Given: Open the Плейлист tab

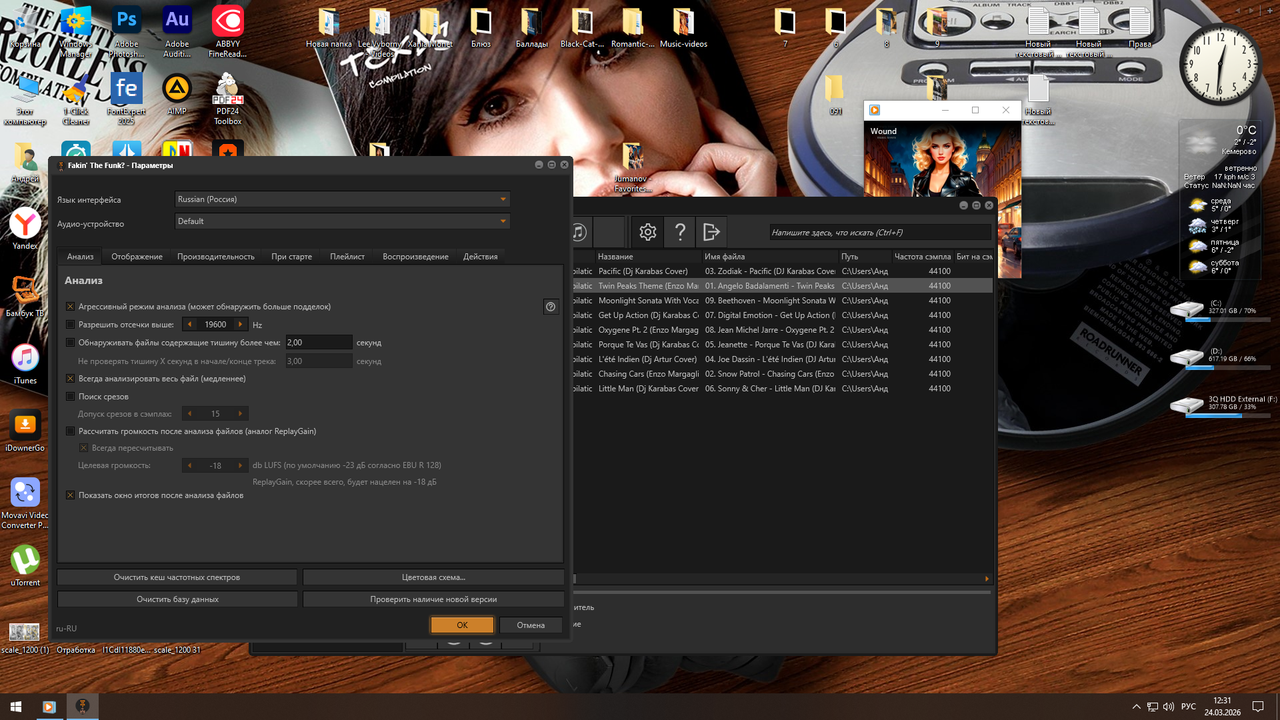Looking at the screenshot, I should pos(347,256).
